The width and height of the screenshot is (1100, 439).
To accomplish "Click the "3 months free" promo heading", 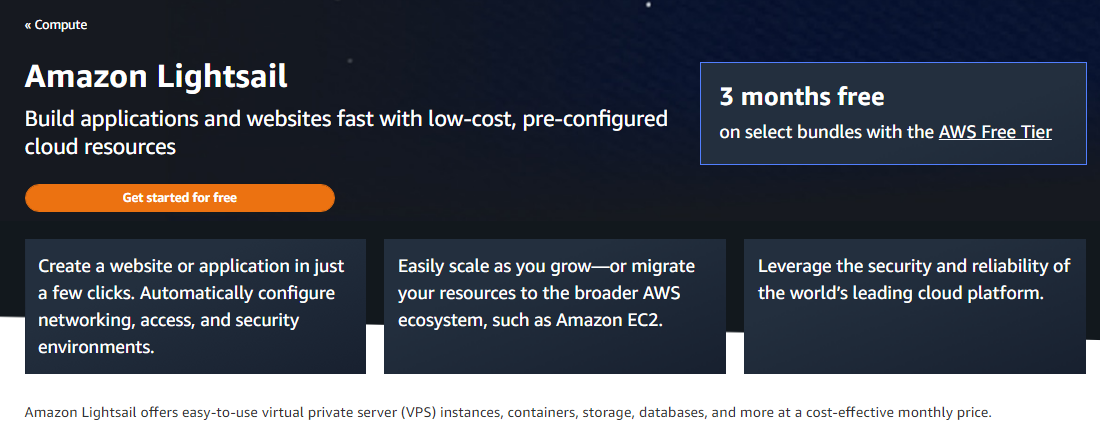I will 801,97.
